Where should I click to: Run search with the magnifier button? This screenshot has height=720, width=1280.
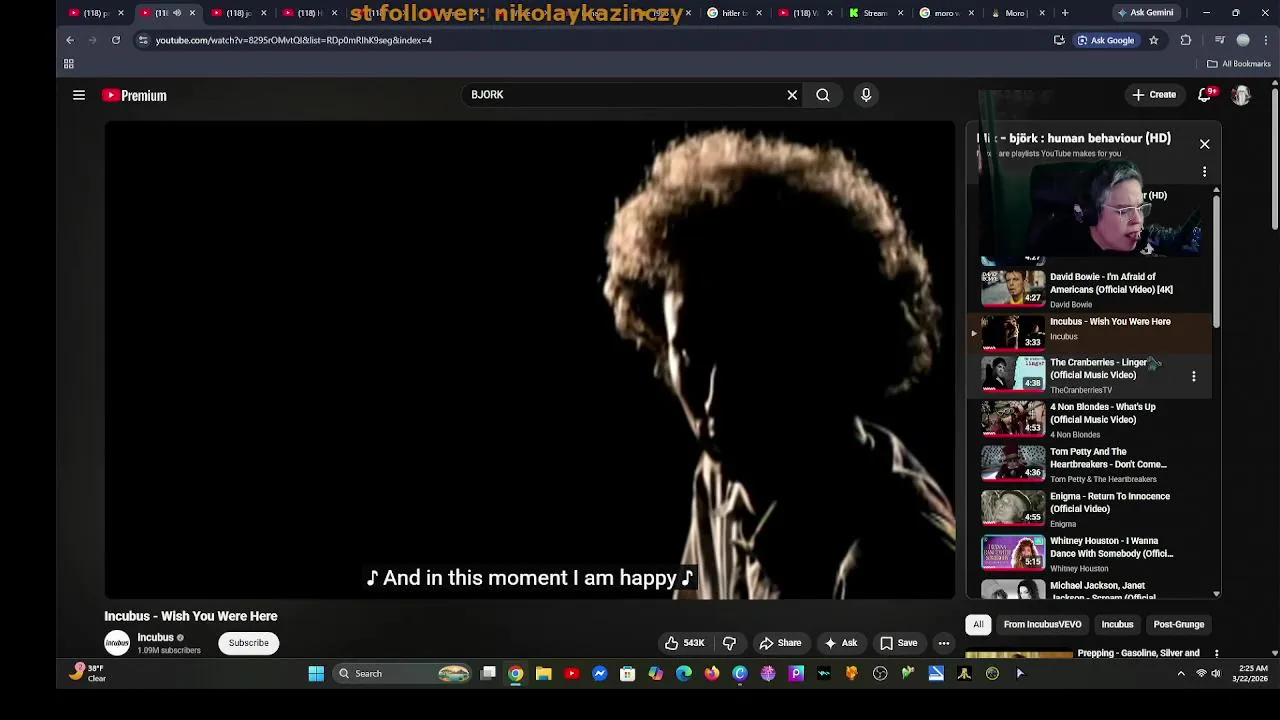tap(822, 95)
